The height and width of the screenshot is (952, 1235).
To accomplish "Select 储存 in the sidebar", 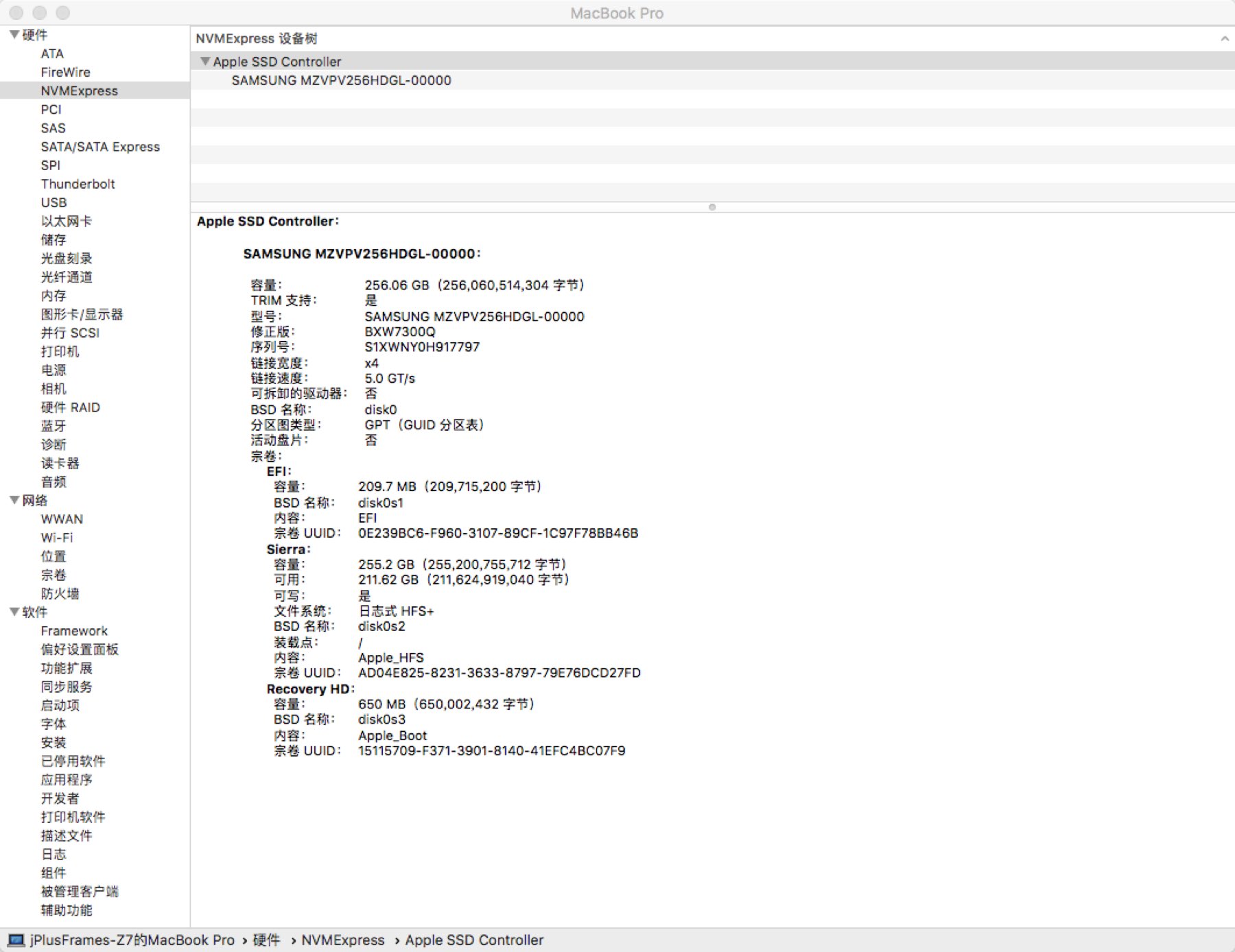I will coord(54,239).
